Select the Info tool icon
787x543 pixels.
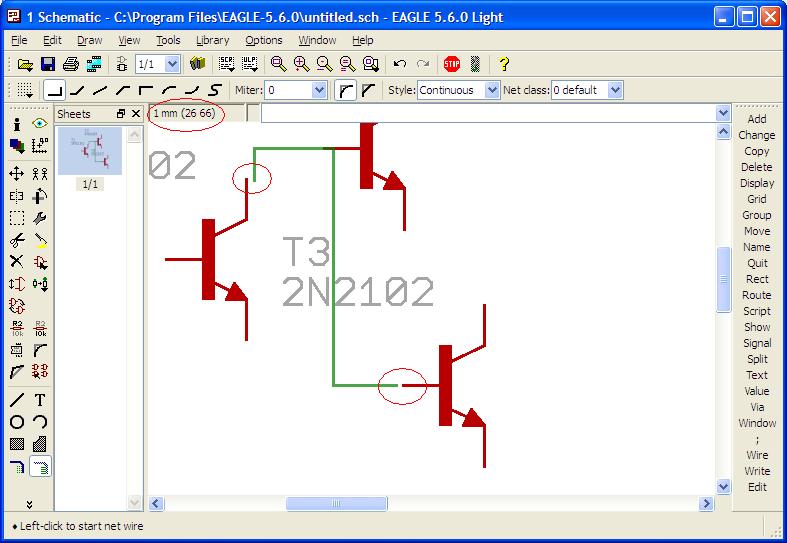point(17,124)
